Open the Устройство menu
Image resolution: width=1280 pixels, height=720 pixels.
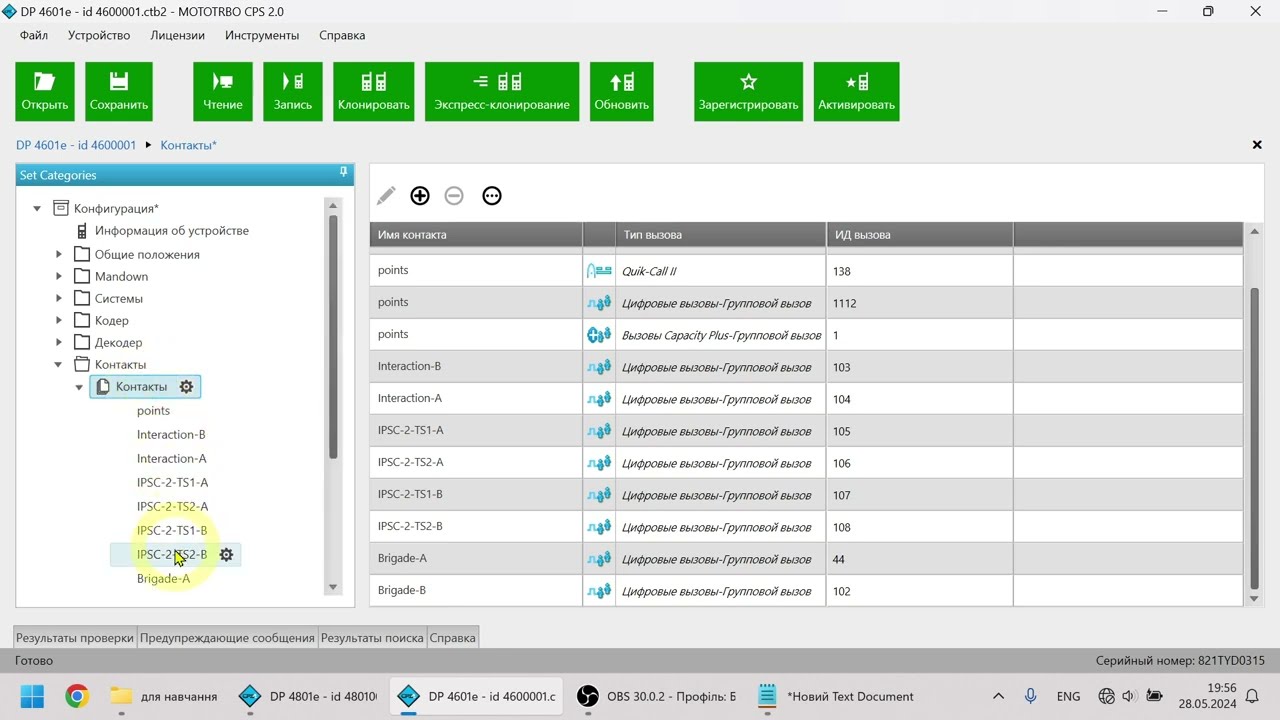[x=99, y=35]
